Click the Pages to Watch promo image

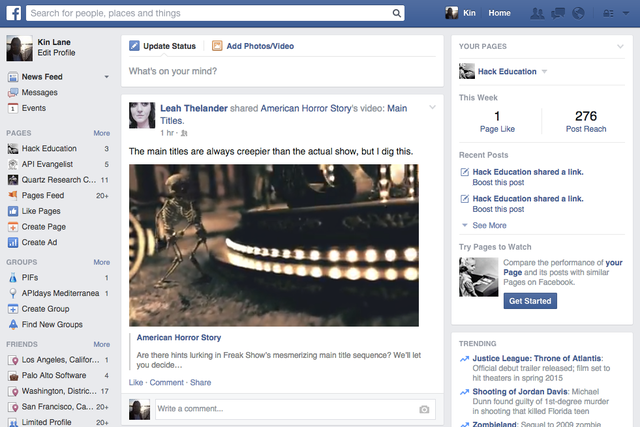click(478, 277)
